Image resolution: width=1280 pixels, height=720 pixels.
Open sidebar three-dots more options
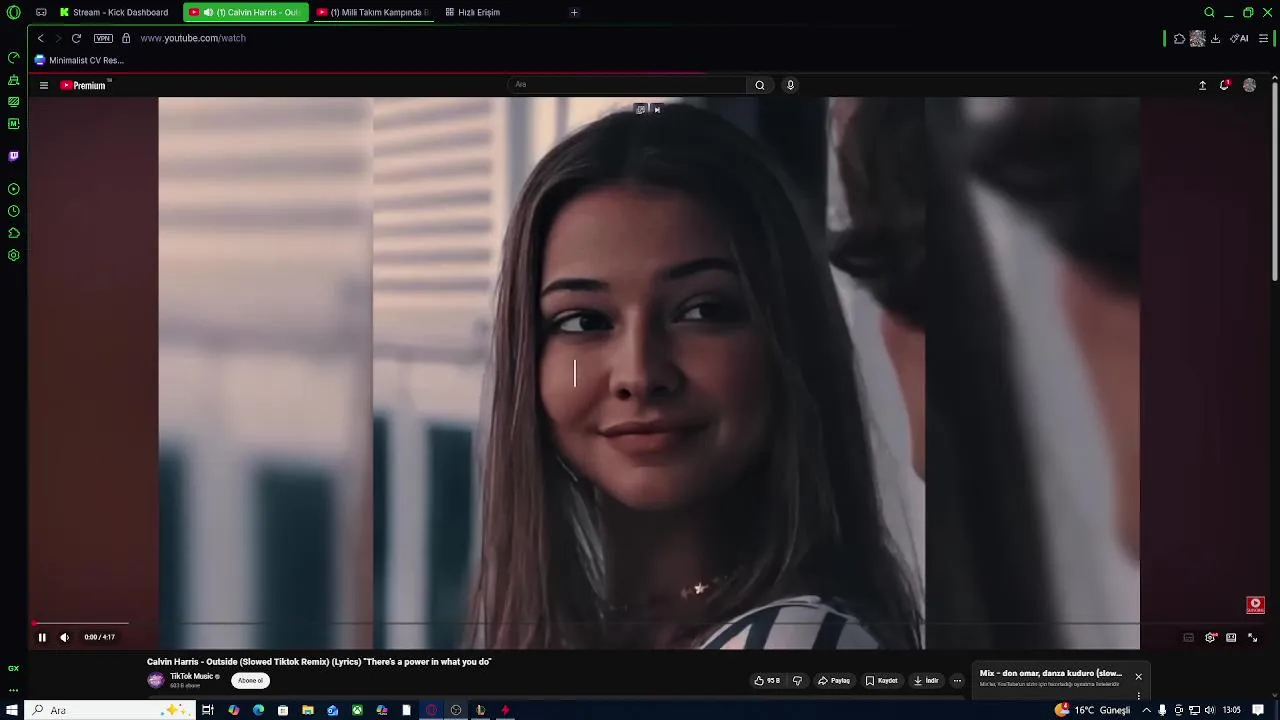tap(13, 690)
